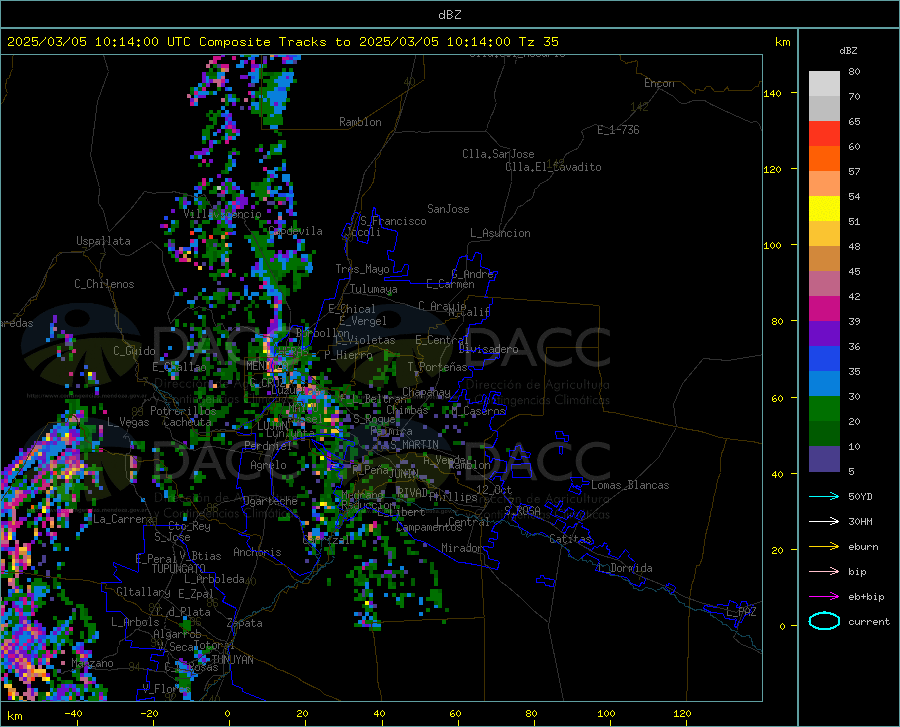Click the '45' value on dBZ scale
The width and height of the screenshot is (900, 727).
click(854, 271)
